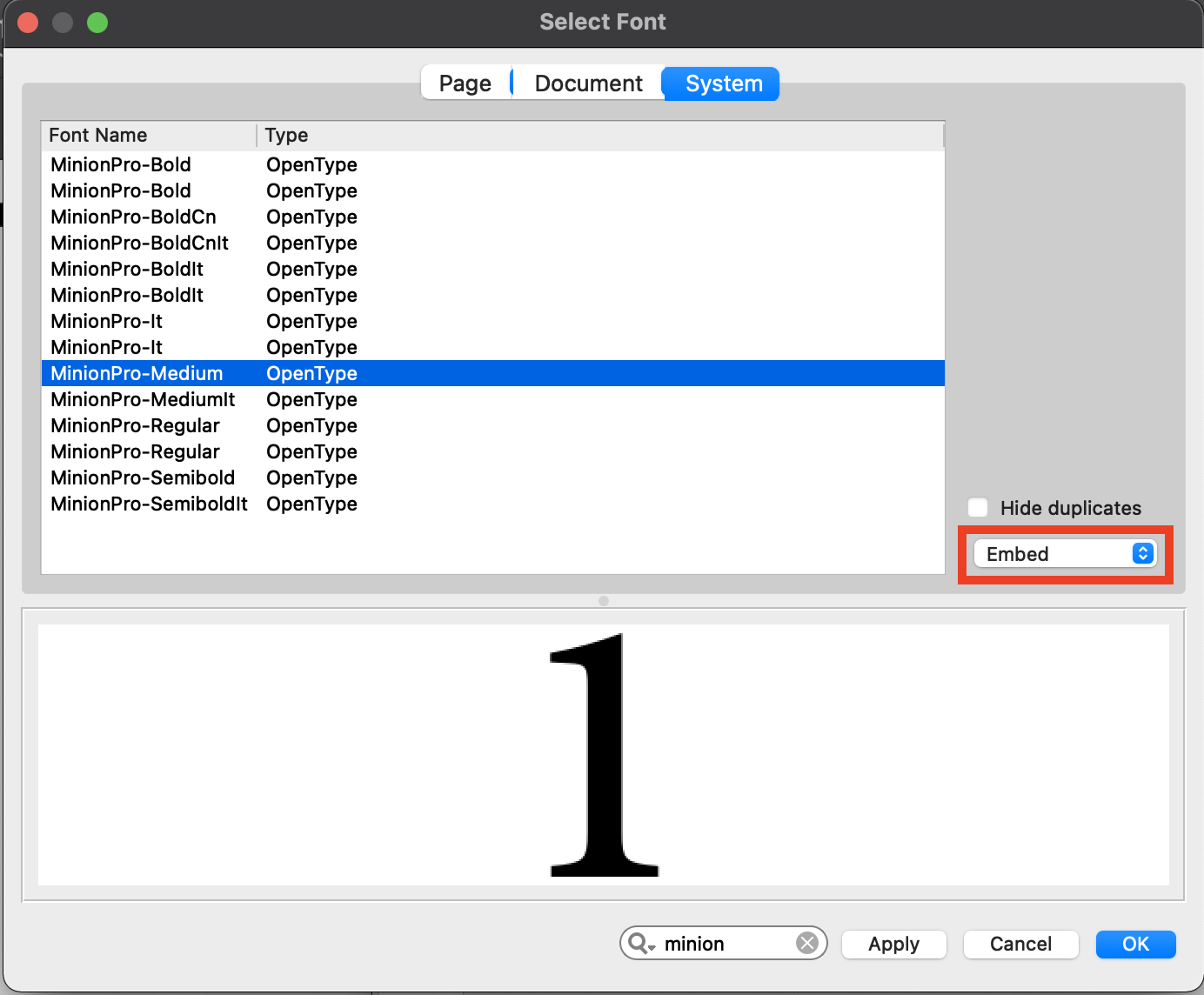Select the MinionPro-SemiboldIt font
The height and width of the screenshot is (995, 1204).
pyautogui.click(x=149, y=504)
